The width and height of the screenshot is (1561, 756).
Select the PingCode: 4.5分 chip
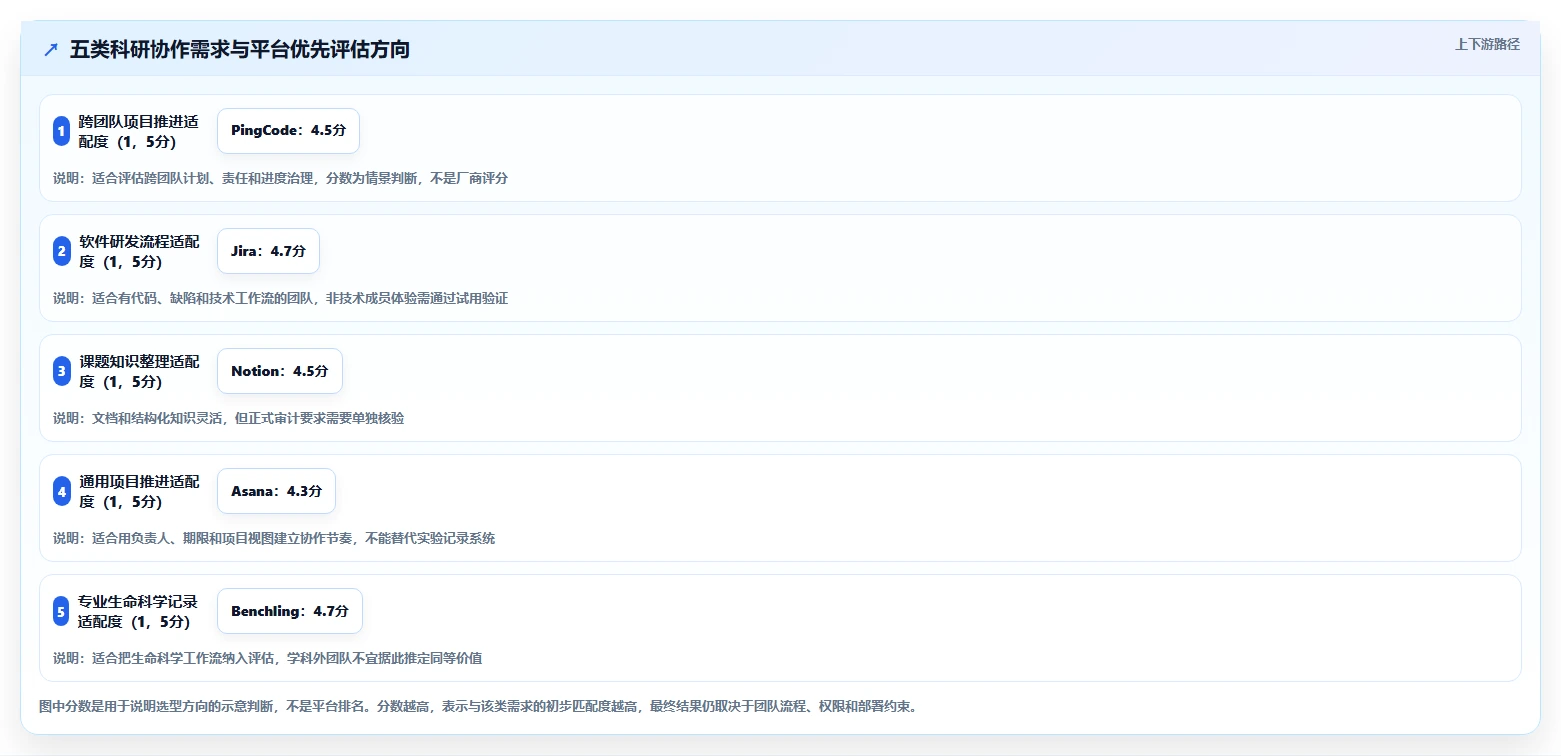click(x=288, y=131)
